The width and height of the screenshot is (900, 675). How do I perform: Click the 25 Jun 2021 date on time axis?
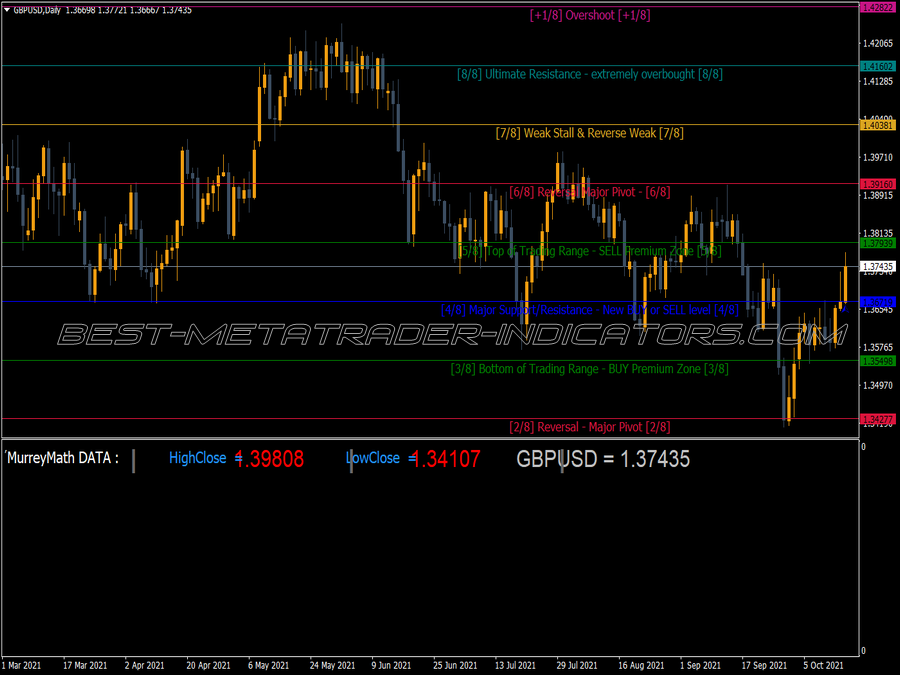[455, 666]
